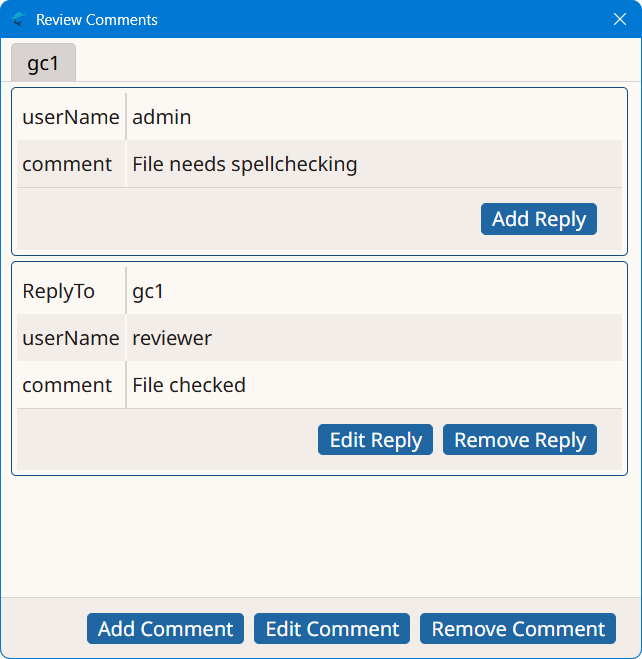Remove the reviewer's reply
Screen dimensions: 642x659
click(x=520, y=440)
